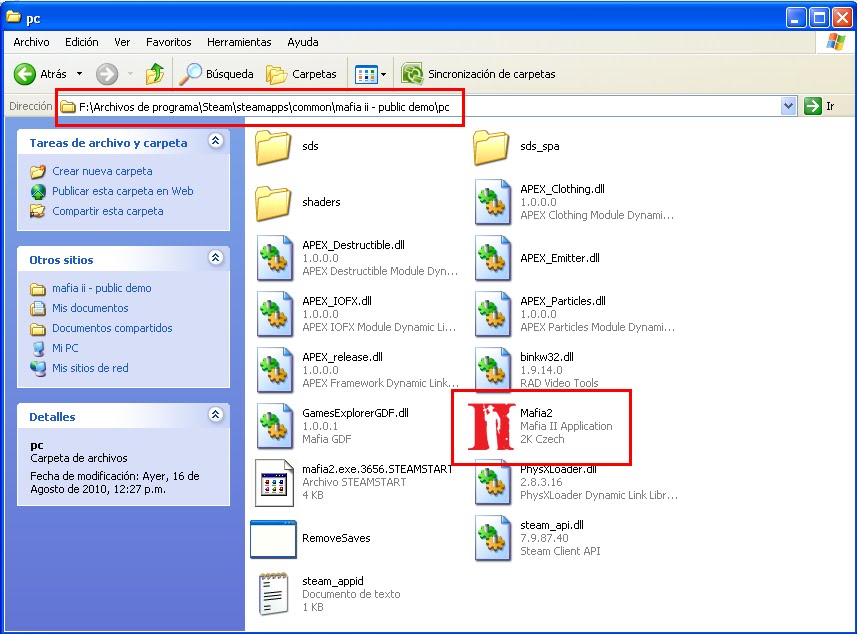Select the red Mafia2 application icon
Screen dimensions: 858x635
(491, 426)
